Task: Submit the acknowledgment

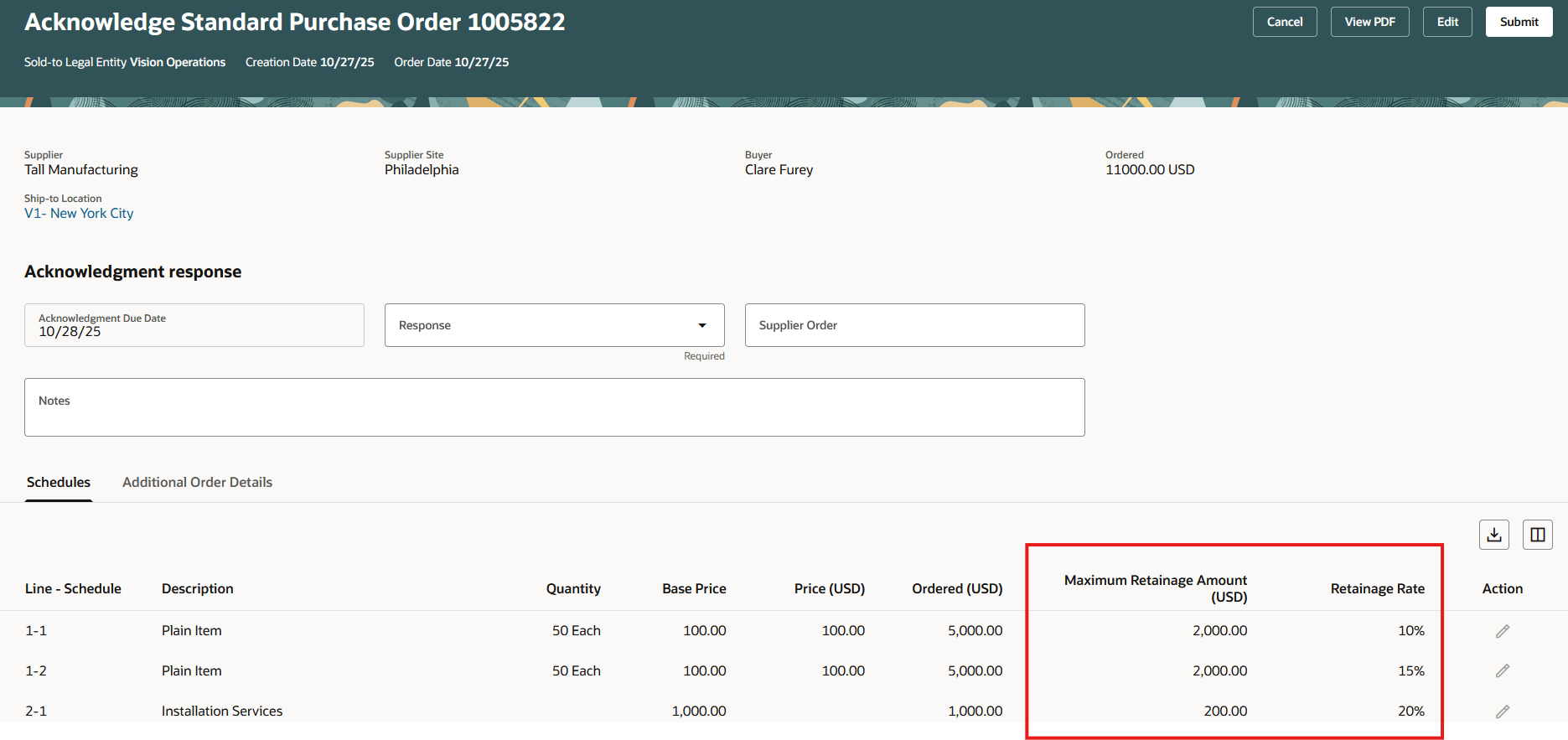Action: click(x=1519, y=22)
